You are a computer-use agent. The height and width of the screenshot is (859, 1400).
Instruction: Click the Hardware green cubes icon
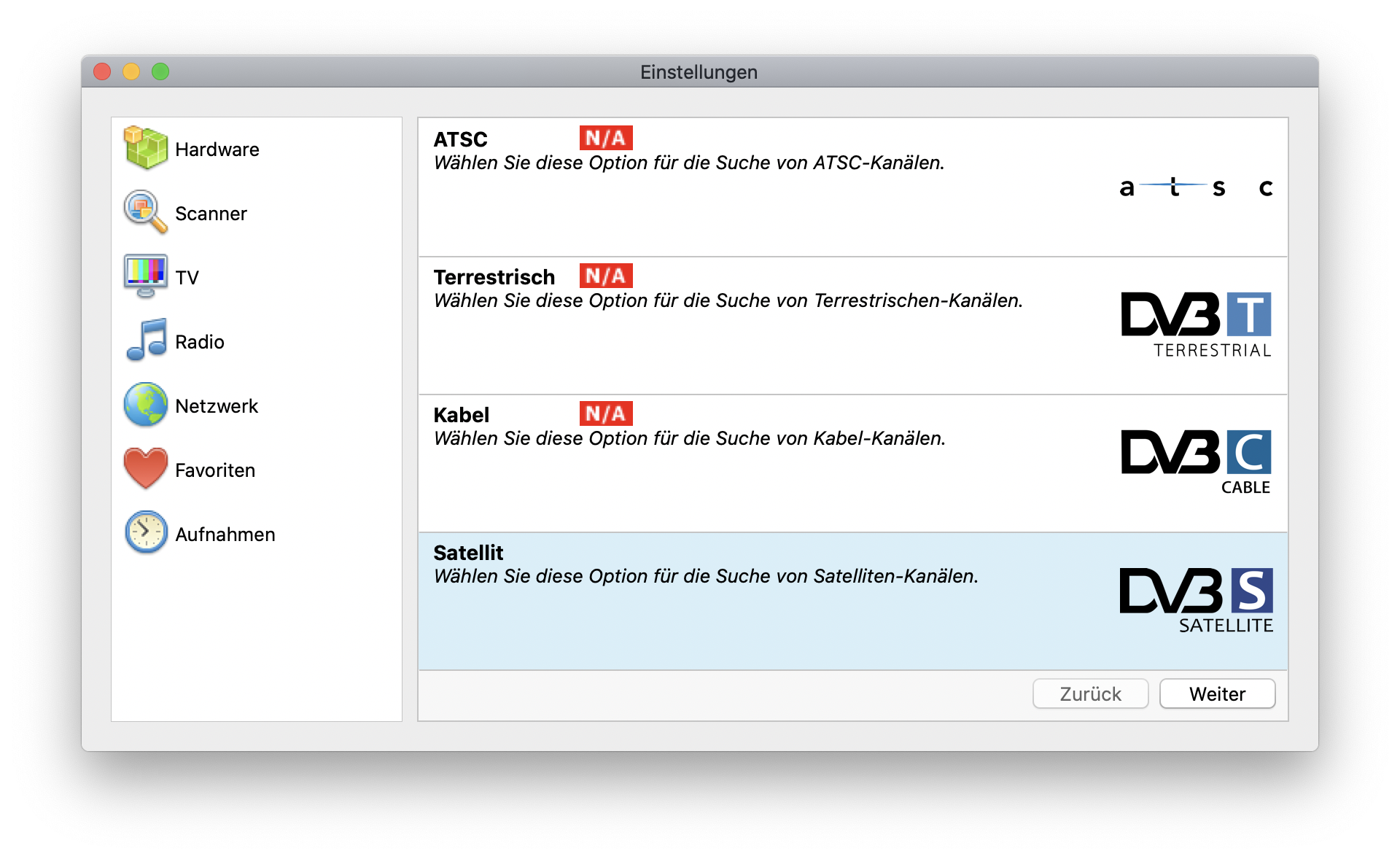point(146,148)
